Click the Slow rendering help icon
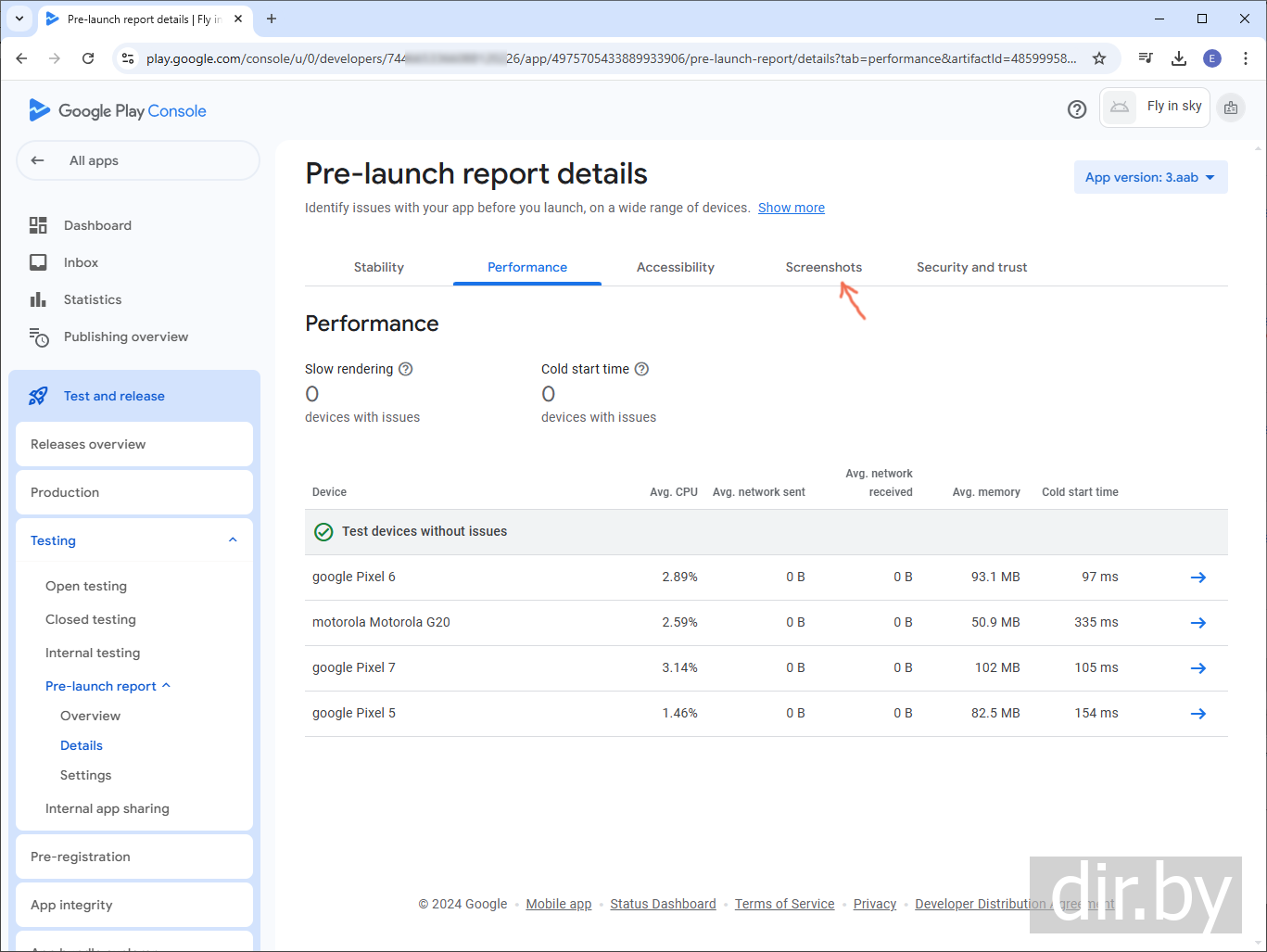Viewport: 1267px width, 952px height. click(x=405, y=369)
